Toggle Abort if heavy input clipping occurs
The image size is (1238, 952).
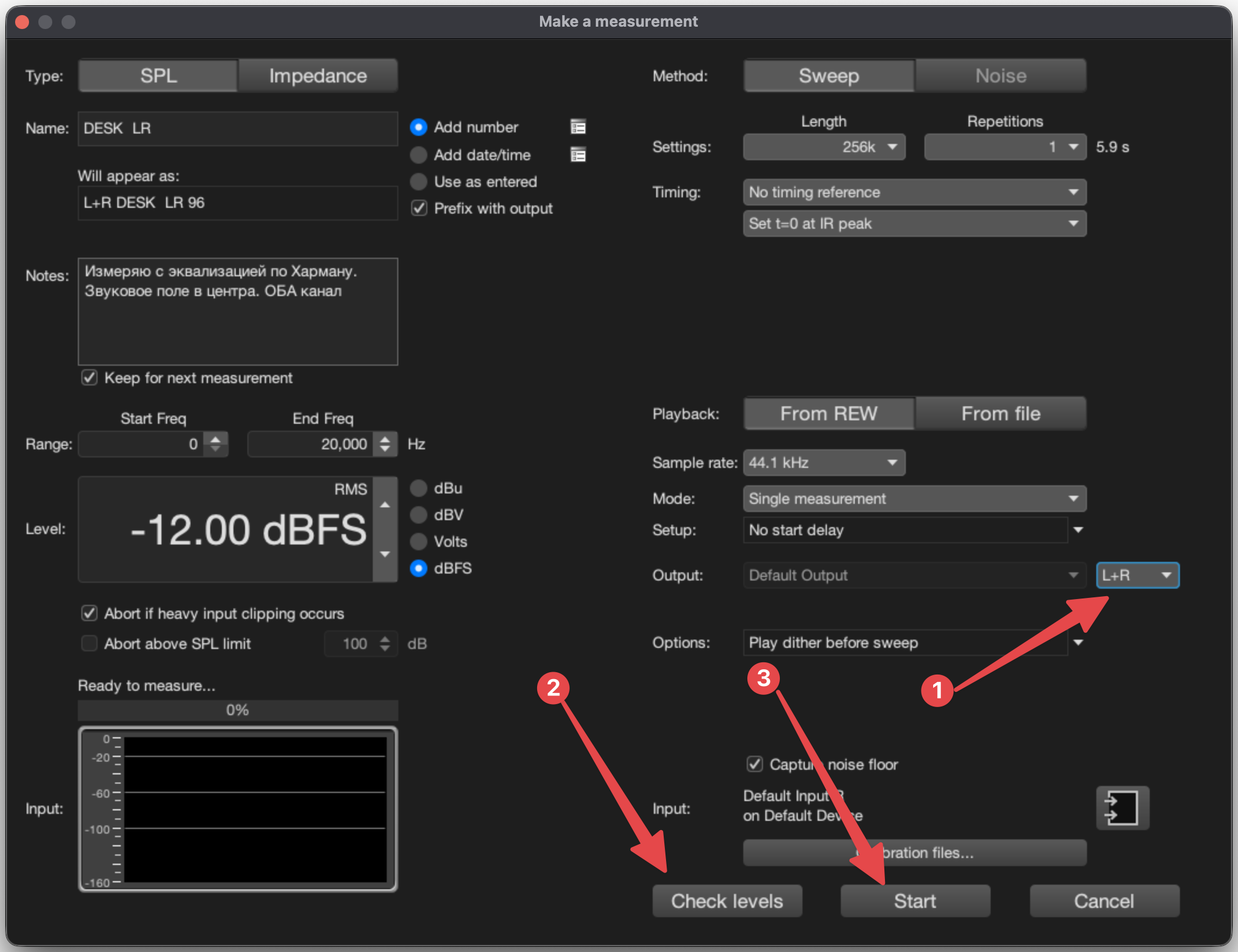(x=89, y=614)
